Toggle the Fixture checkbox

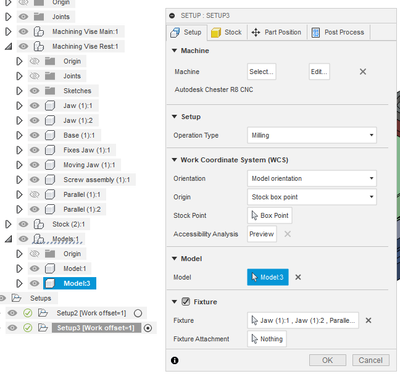click(x=186, y=302)
